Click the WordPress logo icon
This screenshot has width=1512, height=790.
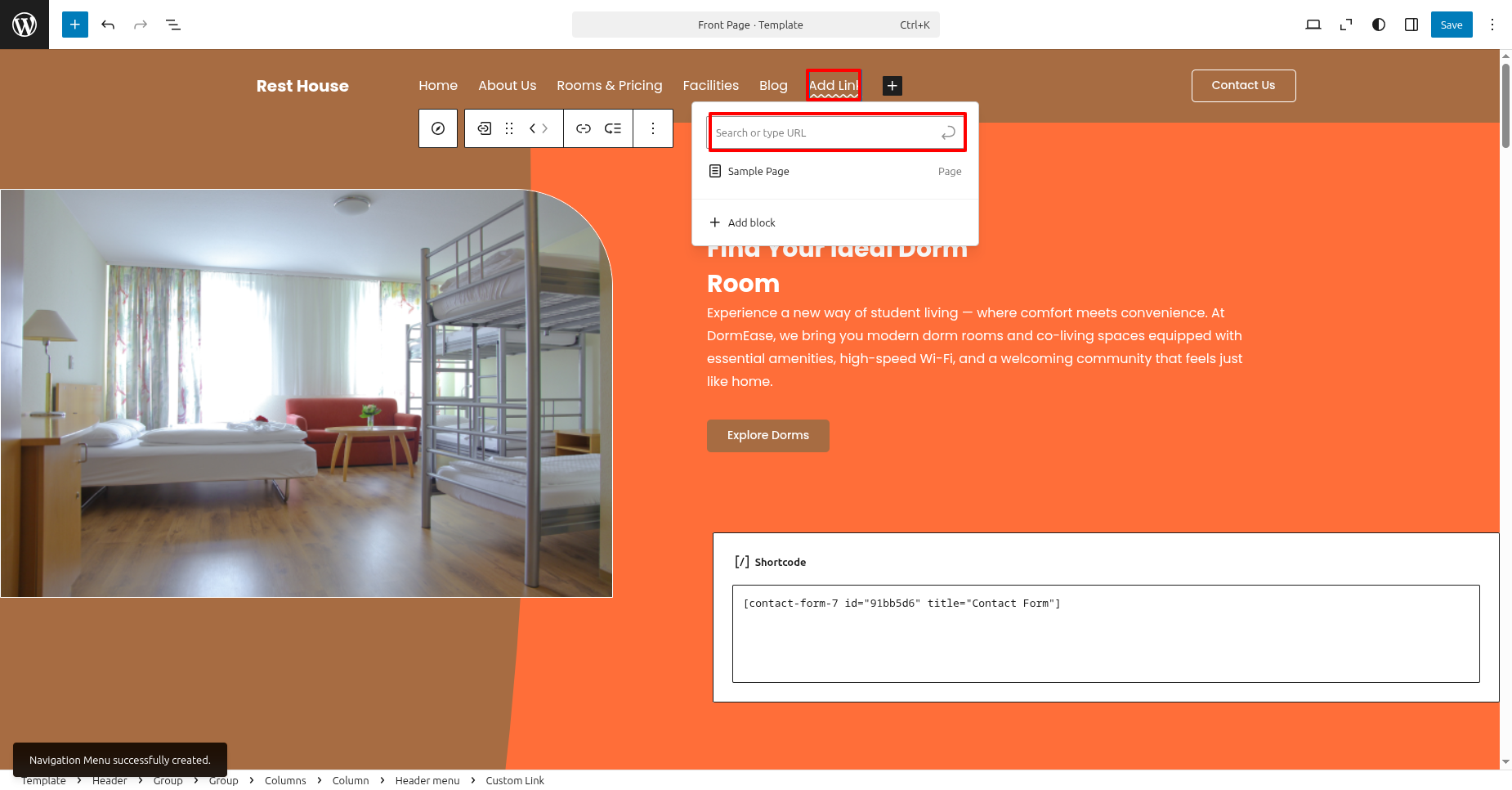(25, 25)
